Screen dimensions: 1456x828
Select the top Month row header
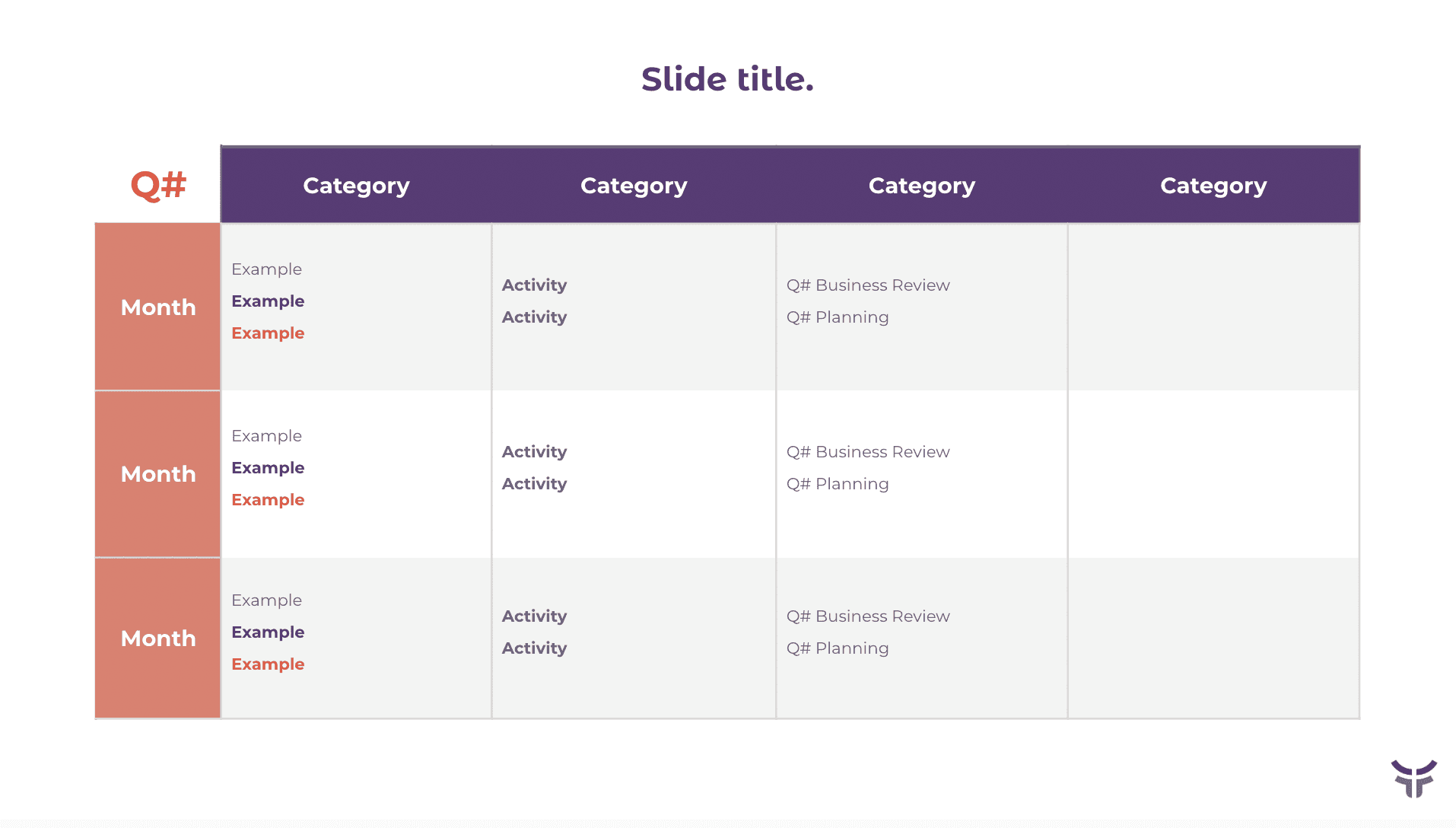click(158, 307)
